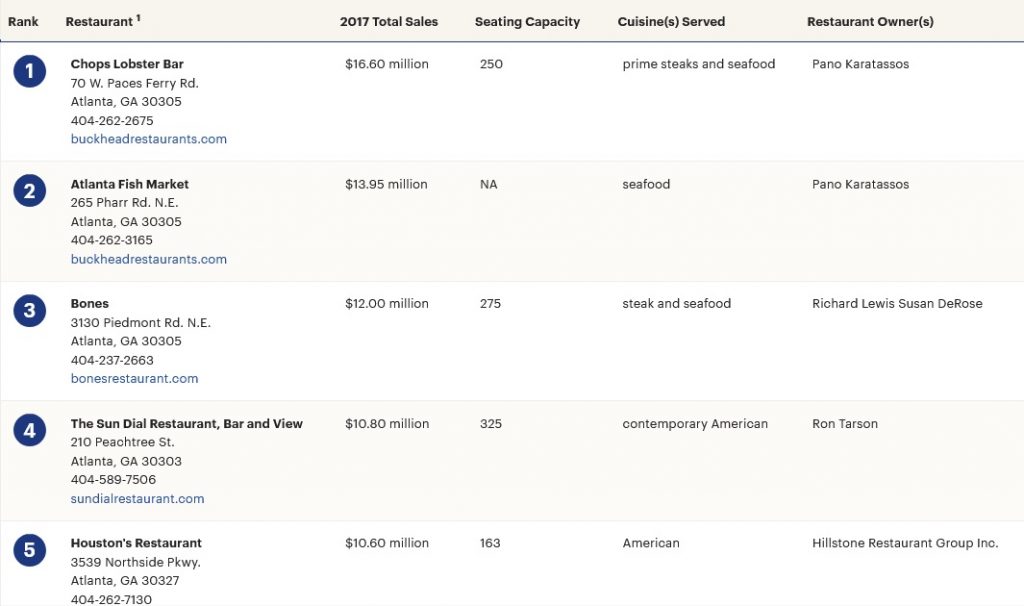Click phone number 404-589-7506
Viewport: 1024px width, 606px height.
113,480
